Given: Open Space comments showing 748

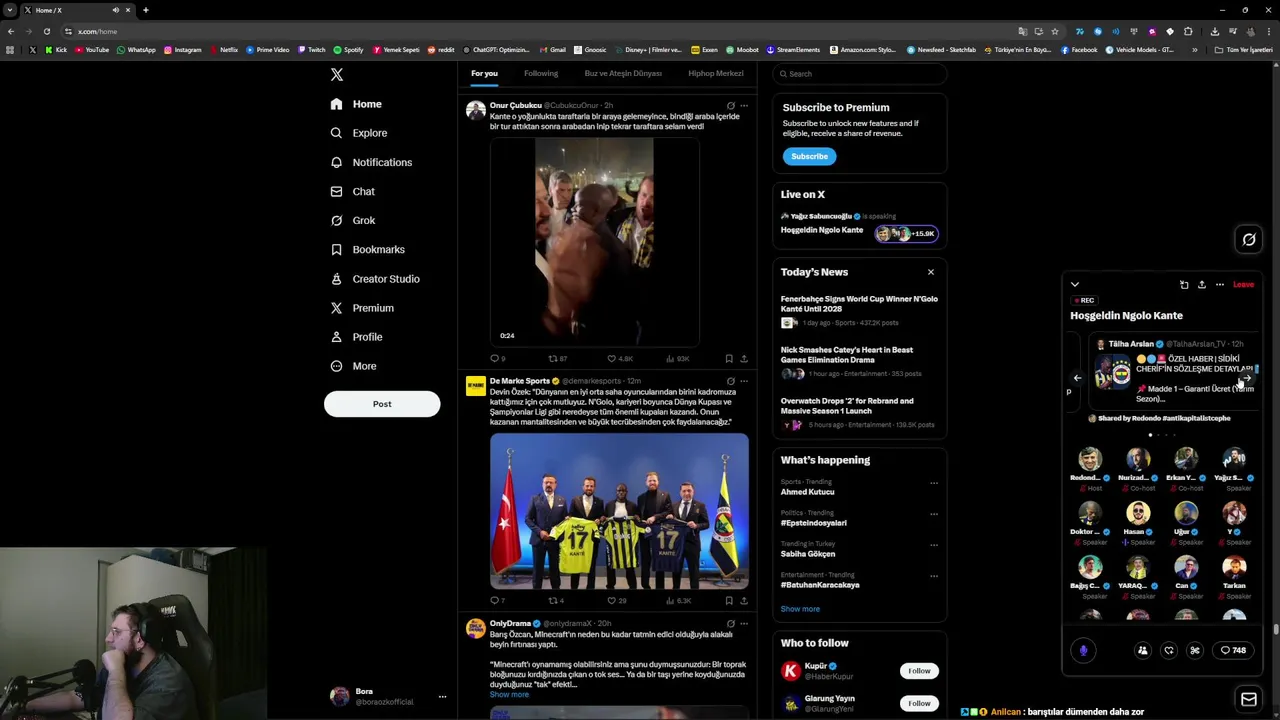Looking at the screenshot, I should 1233,651.
